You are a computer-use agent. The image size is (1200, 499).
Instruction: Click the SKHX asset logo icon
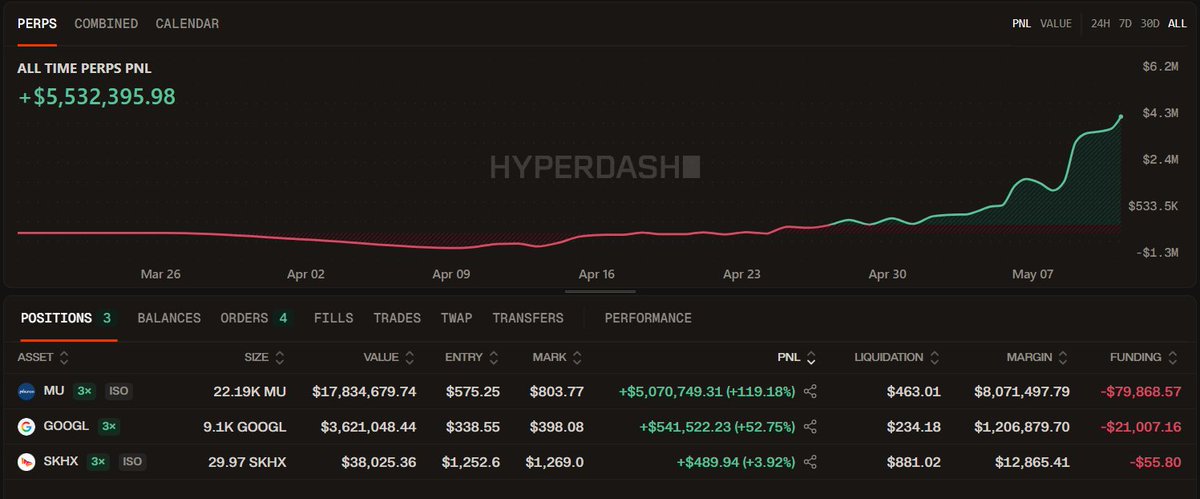tap(26, 462)
